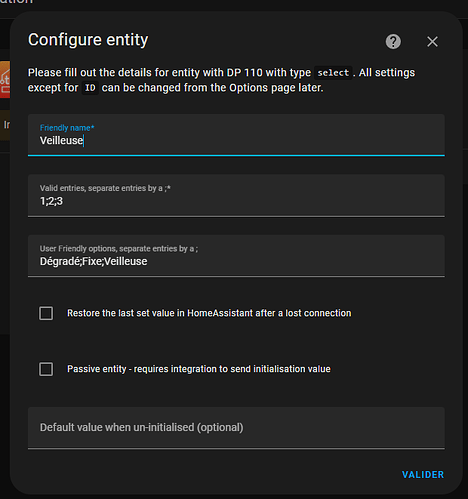Focus the Friendly name field containing Veilleuse
The image size is (468, 499).
(x=236, y=135)
